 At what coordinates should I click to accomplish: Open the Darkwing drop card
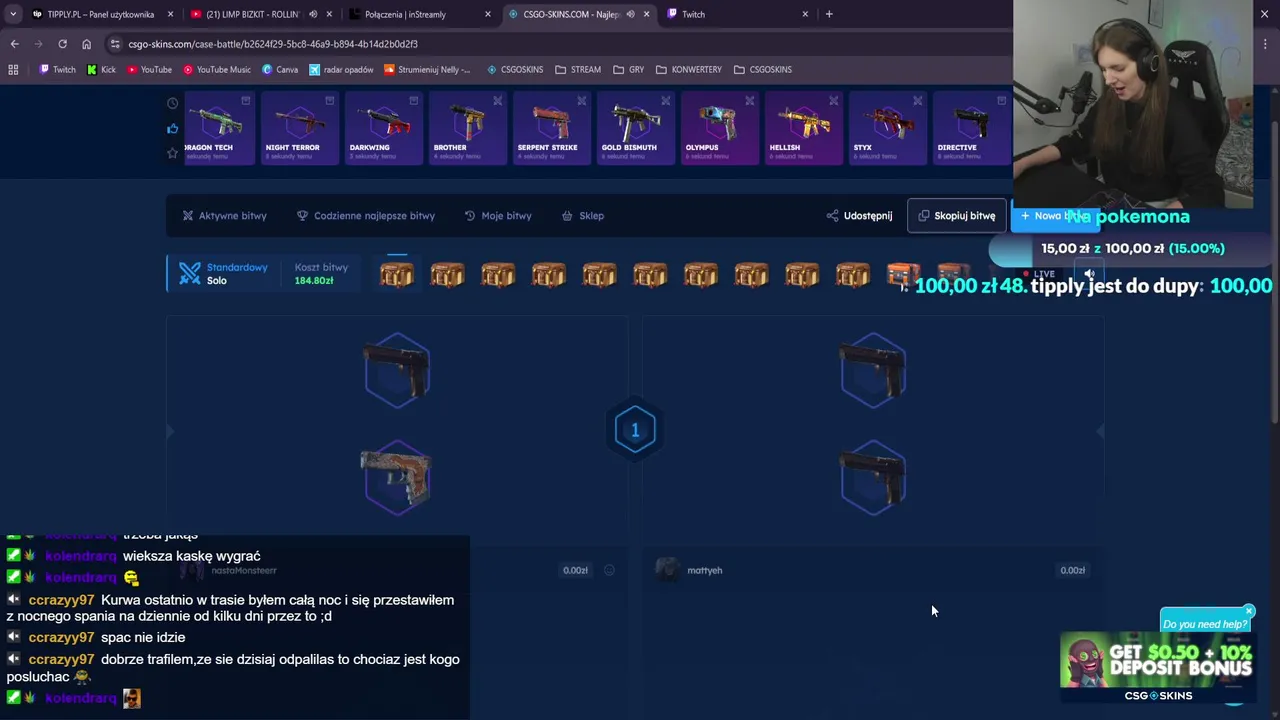(383, 128)
